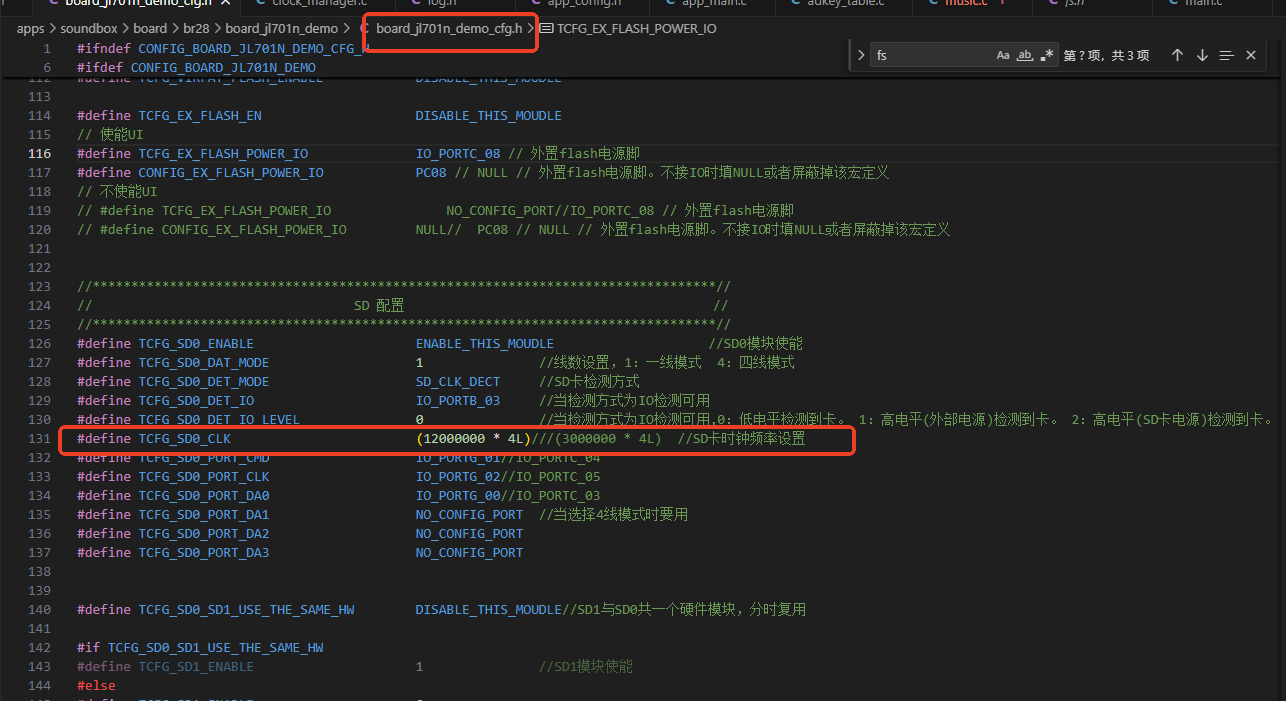
Task: Focus the find input containing 'fs'
Action: pyautogui.click(x=932, y=56)
